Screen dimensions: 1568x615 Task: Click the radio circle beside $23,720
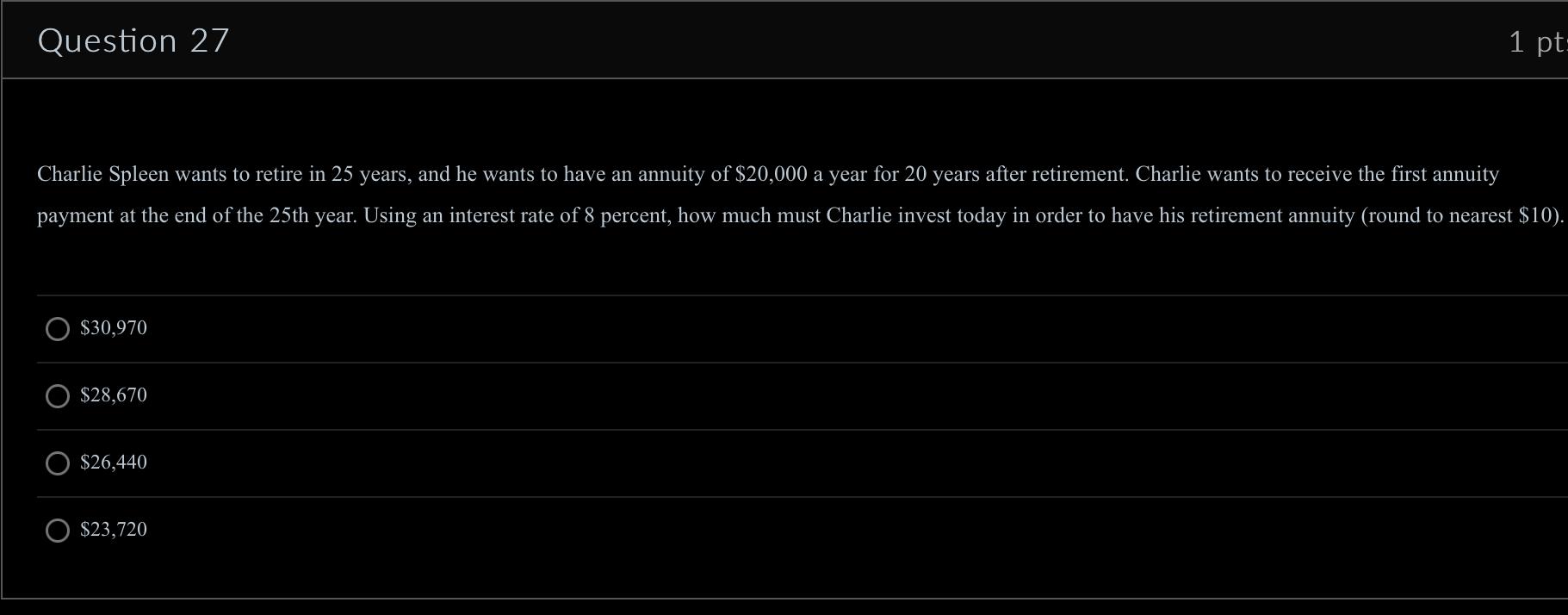pos(58,531)
